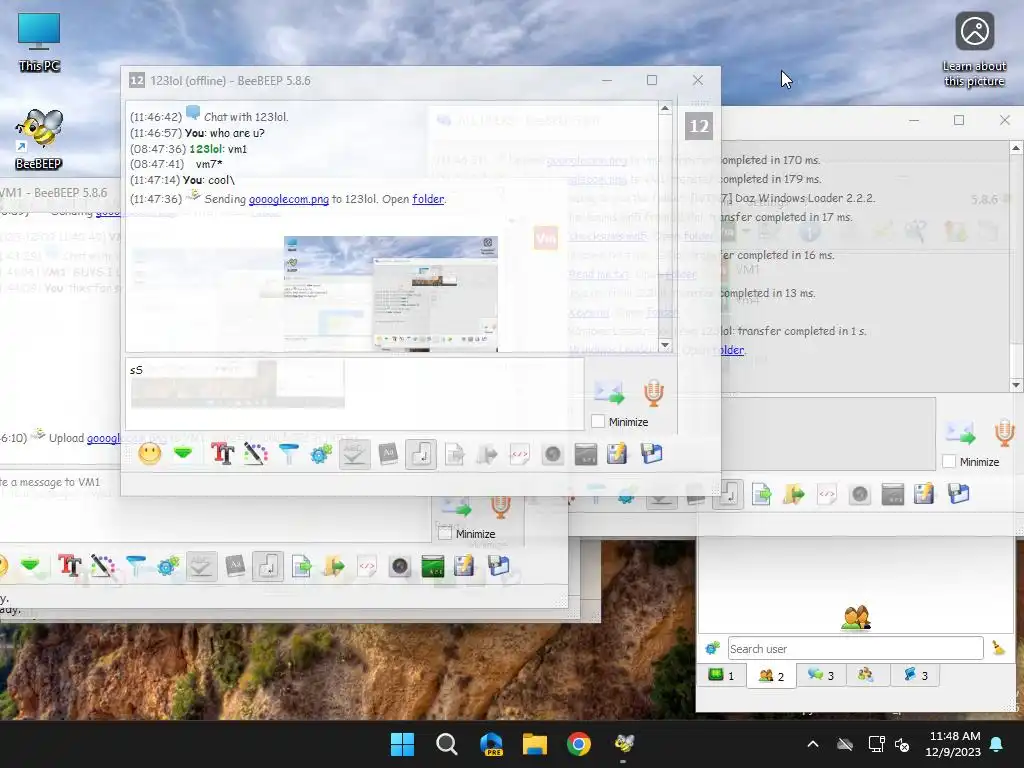This screenshot has height=768, width=1024.
Task: Open dictionary book icon in 123lol chat toolbar
Action: click(x=388, y=453)
